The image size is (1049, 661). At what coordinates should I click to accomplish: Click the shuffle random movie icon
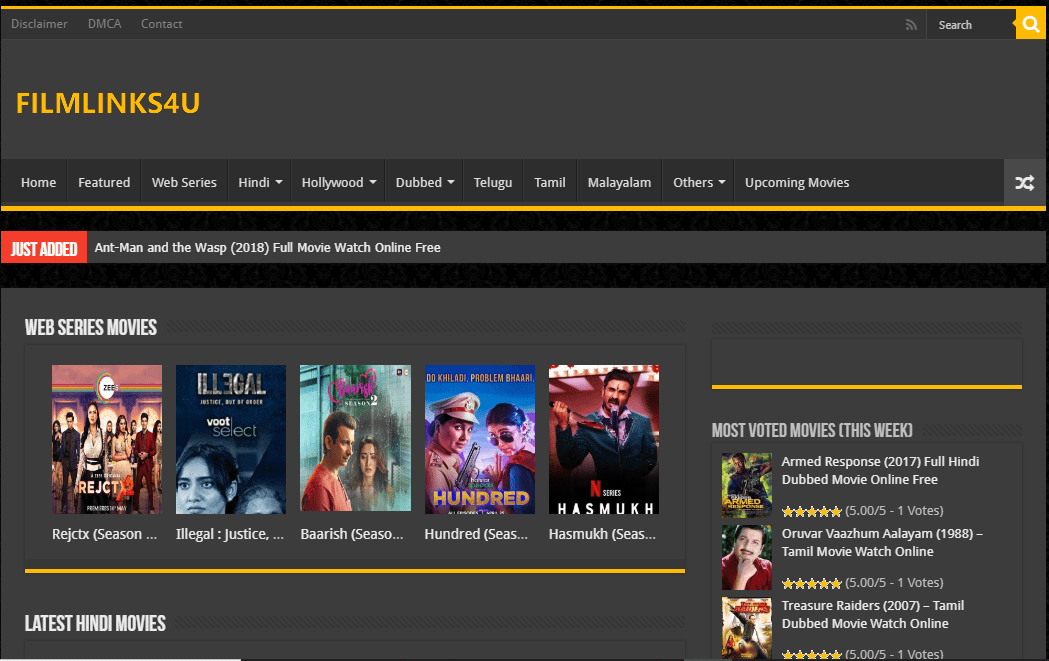pyautogui.click(x=1024, y=183)
